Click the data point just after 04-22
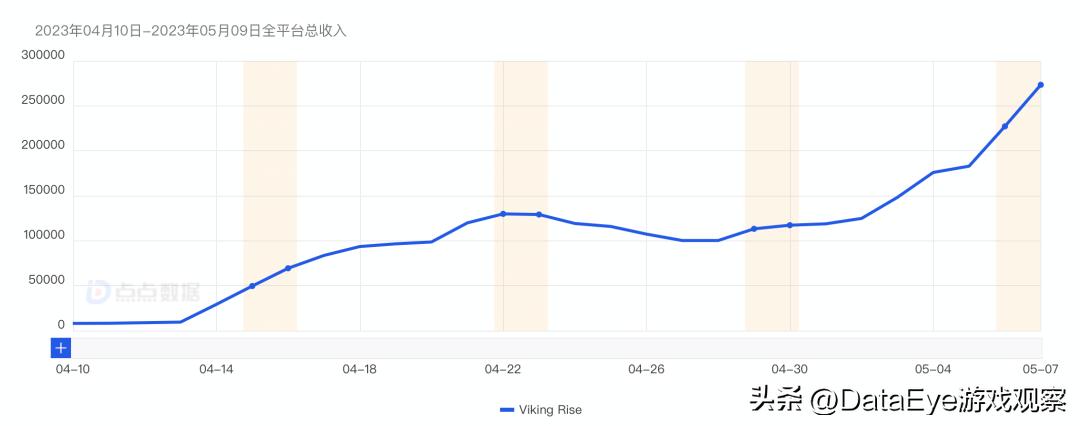Screen dimensions: 1080x426 click(539, 214)
